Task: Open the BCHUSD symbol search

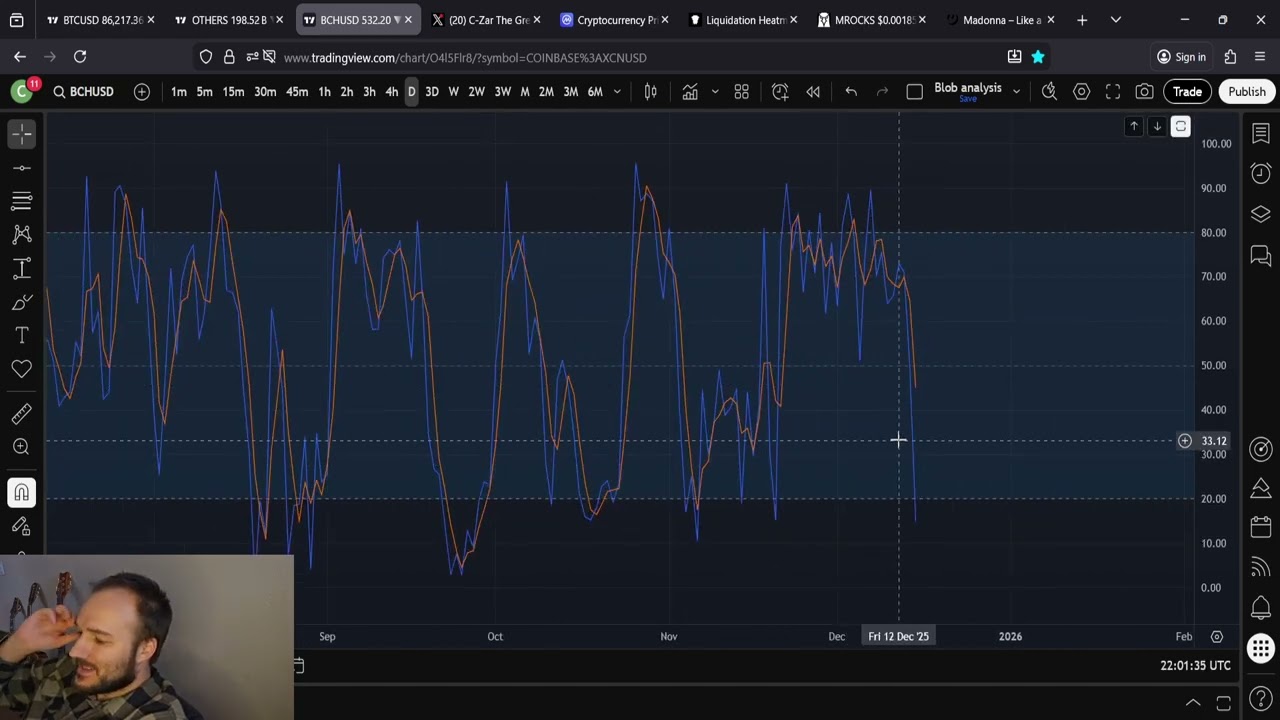Action: point(83,92)
